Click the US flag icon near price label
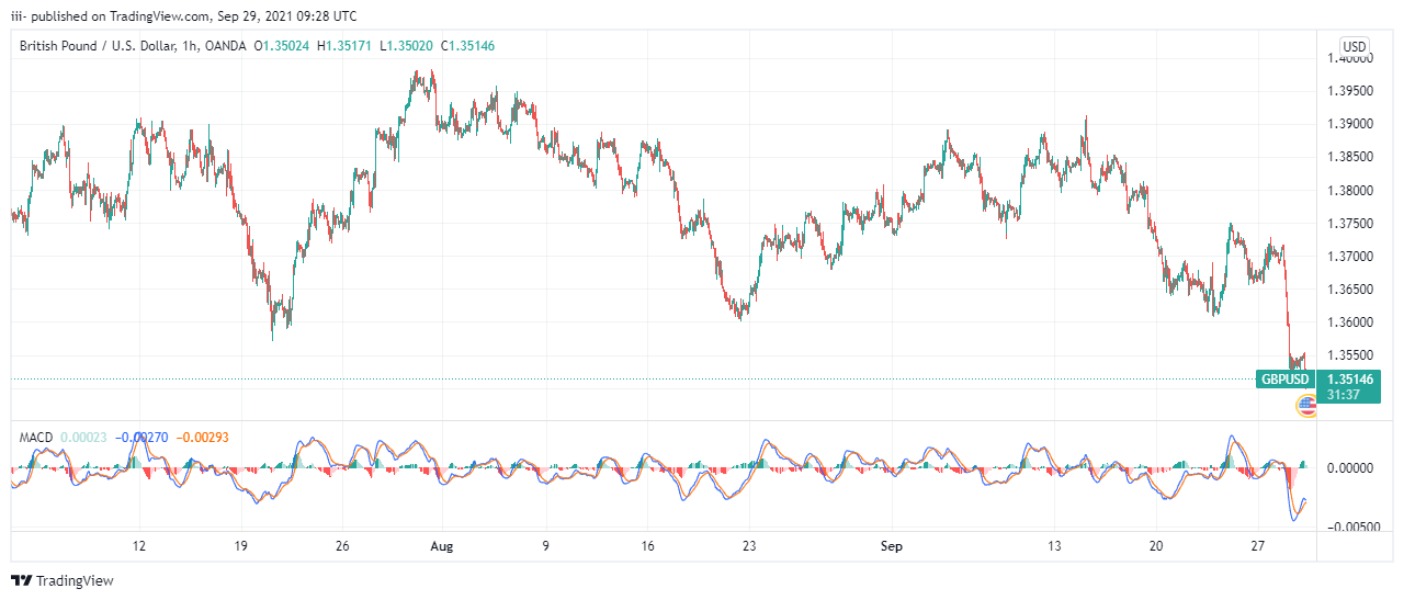This screenshot has width=1404, height=600. pyautogui.click(x=1306, y=405)
